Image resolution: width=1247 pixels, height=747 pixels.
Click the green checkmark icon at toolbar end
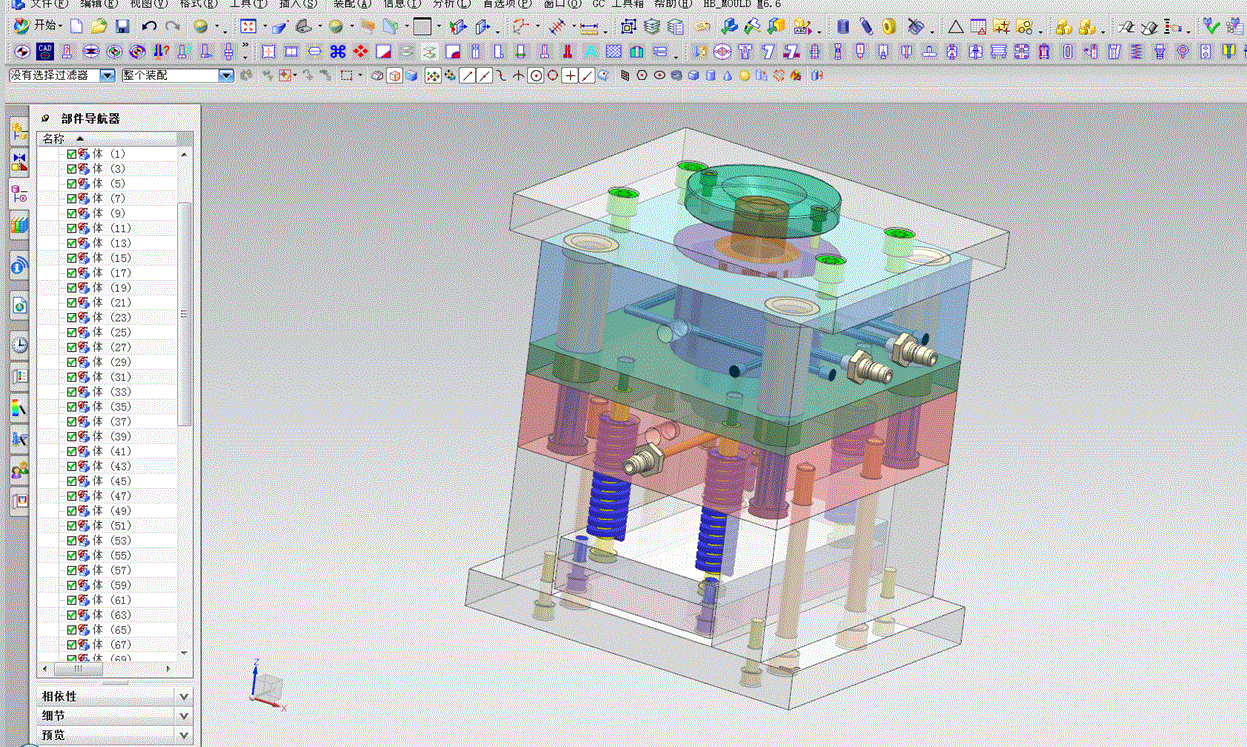point(1212,27)
